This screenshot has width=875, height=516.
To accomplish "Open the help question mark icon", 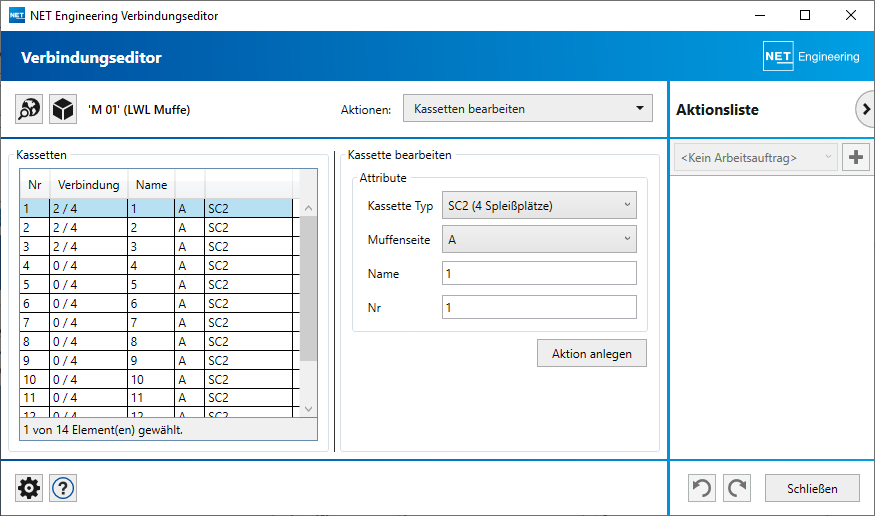I will (63, 488).
